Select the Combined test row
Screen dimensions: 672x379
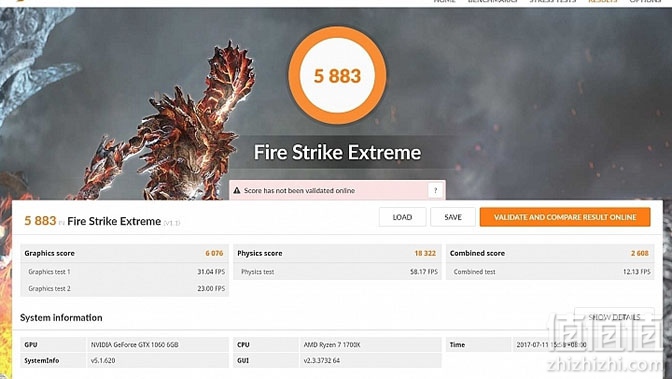[550, 271]
